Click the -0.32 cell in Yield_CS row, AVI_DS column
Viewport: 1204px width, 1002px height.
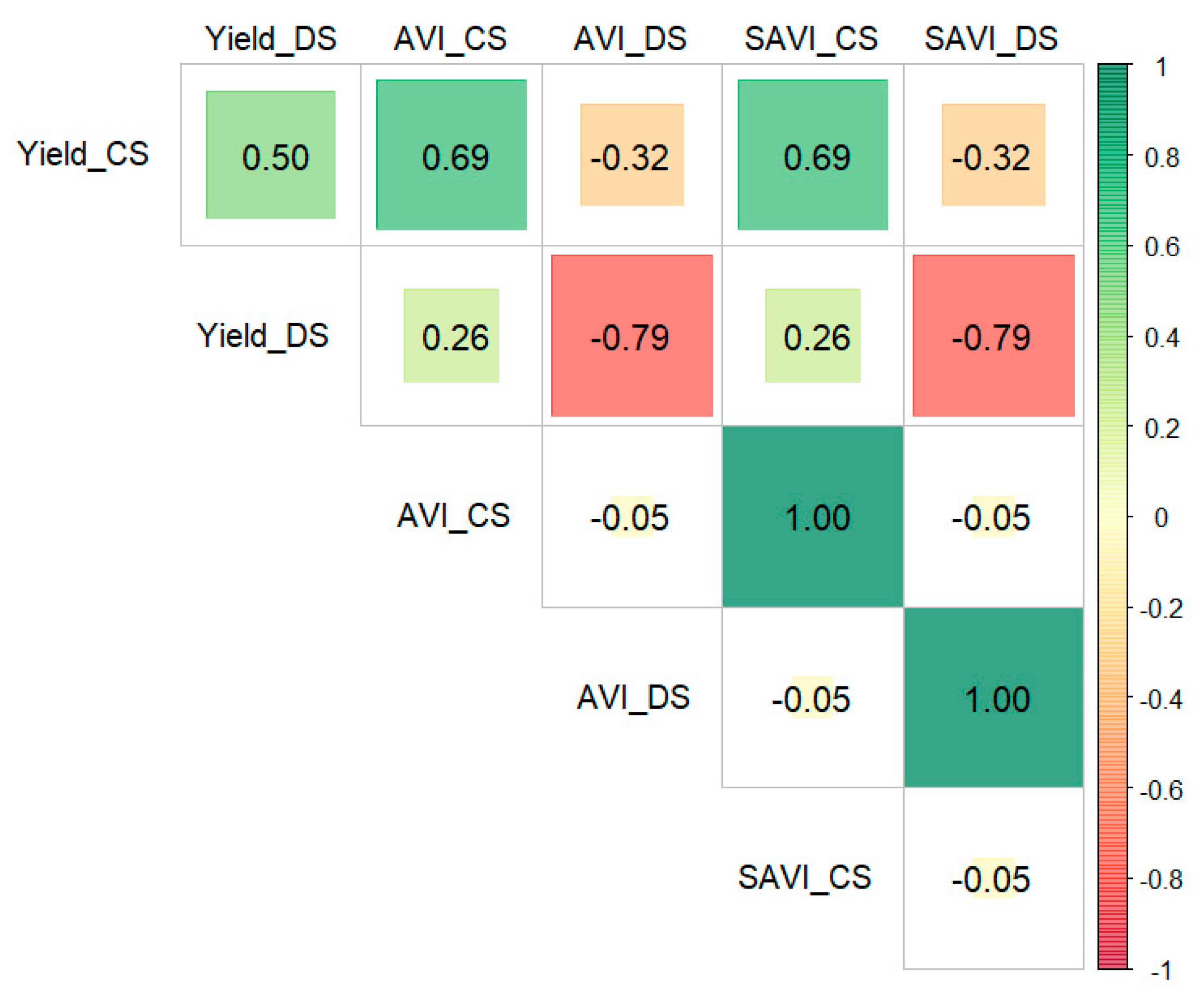632,155
